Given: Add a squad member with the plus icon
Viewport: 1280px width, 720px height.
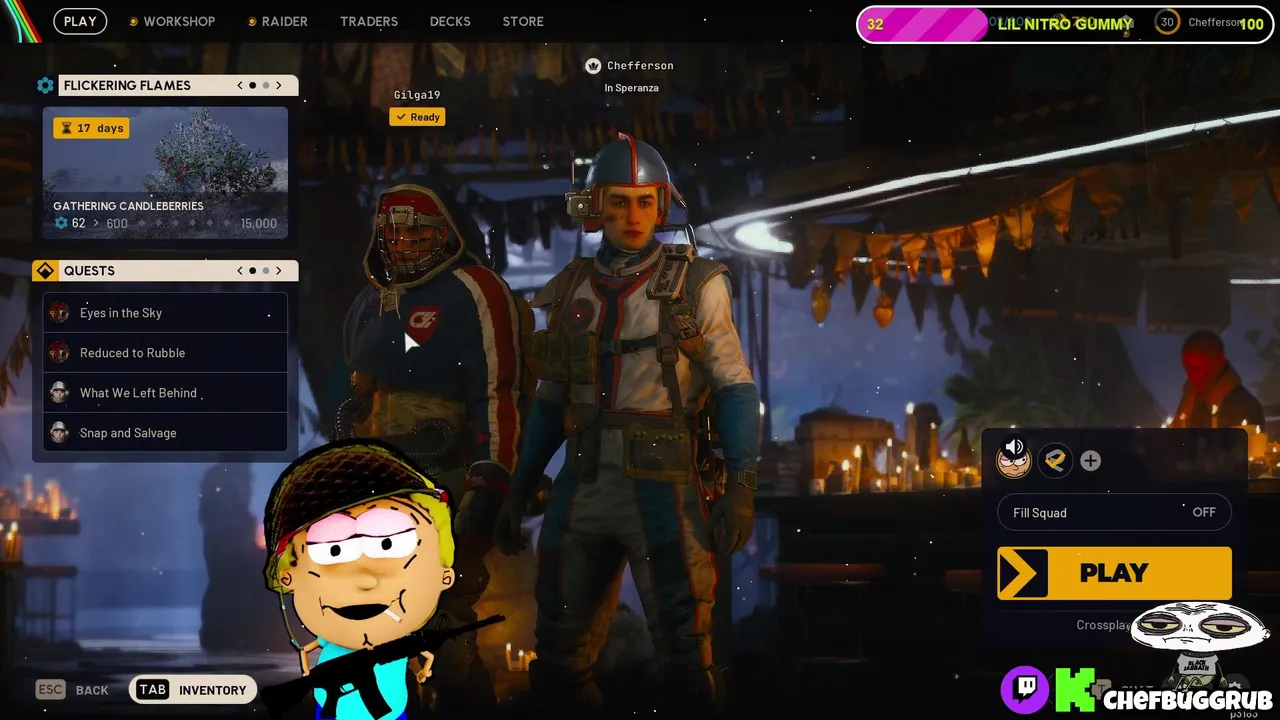Looking at the screenshot, I should pos(1091,461).
